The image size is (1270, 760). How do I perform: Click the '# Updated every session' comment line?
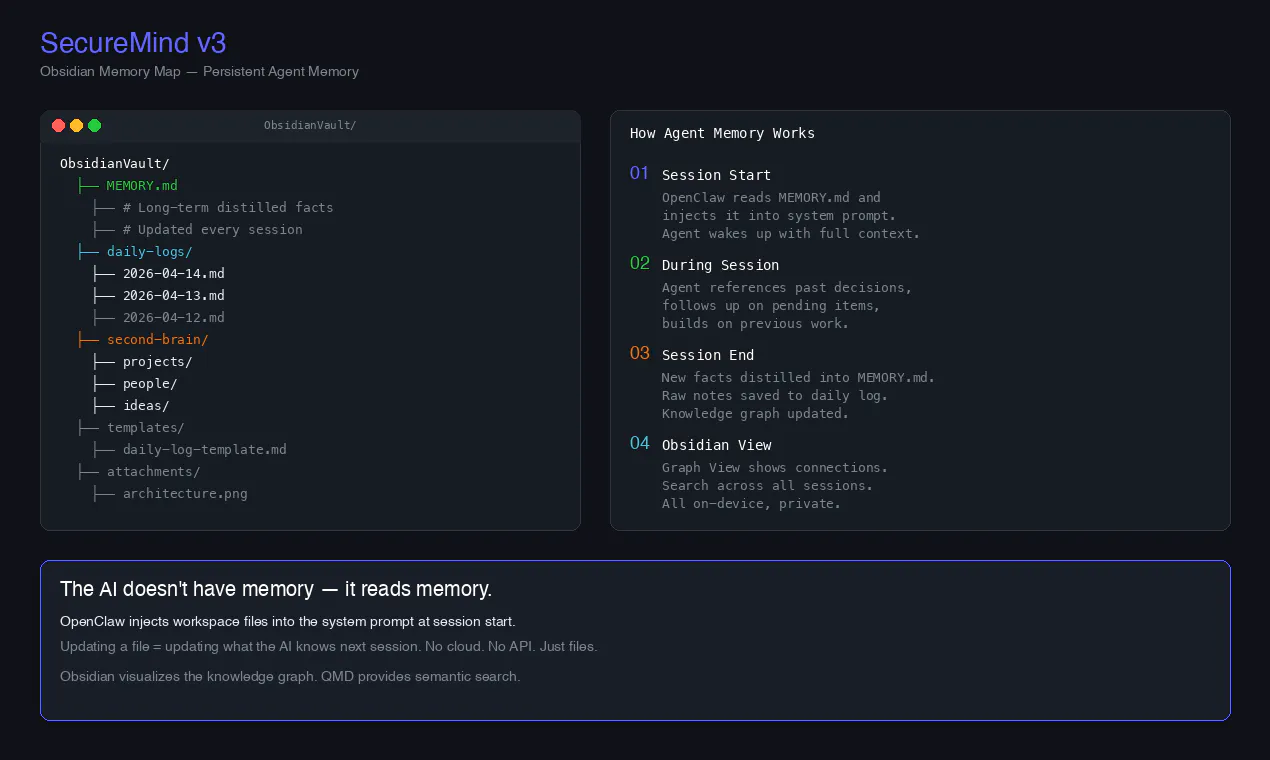point(213,229)
